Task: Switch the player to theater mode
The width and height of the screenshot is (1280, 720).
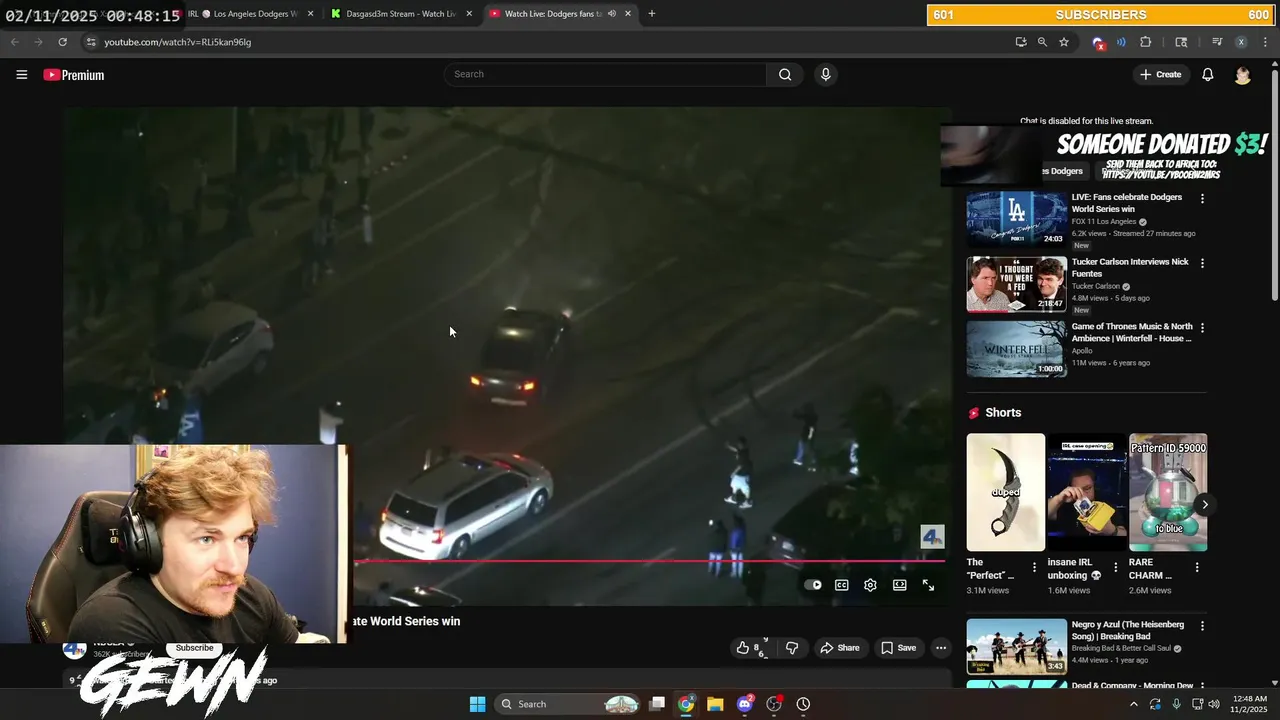Action: [x=900, y=585]
